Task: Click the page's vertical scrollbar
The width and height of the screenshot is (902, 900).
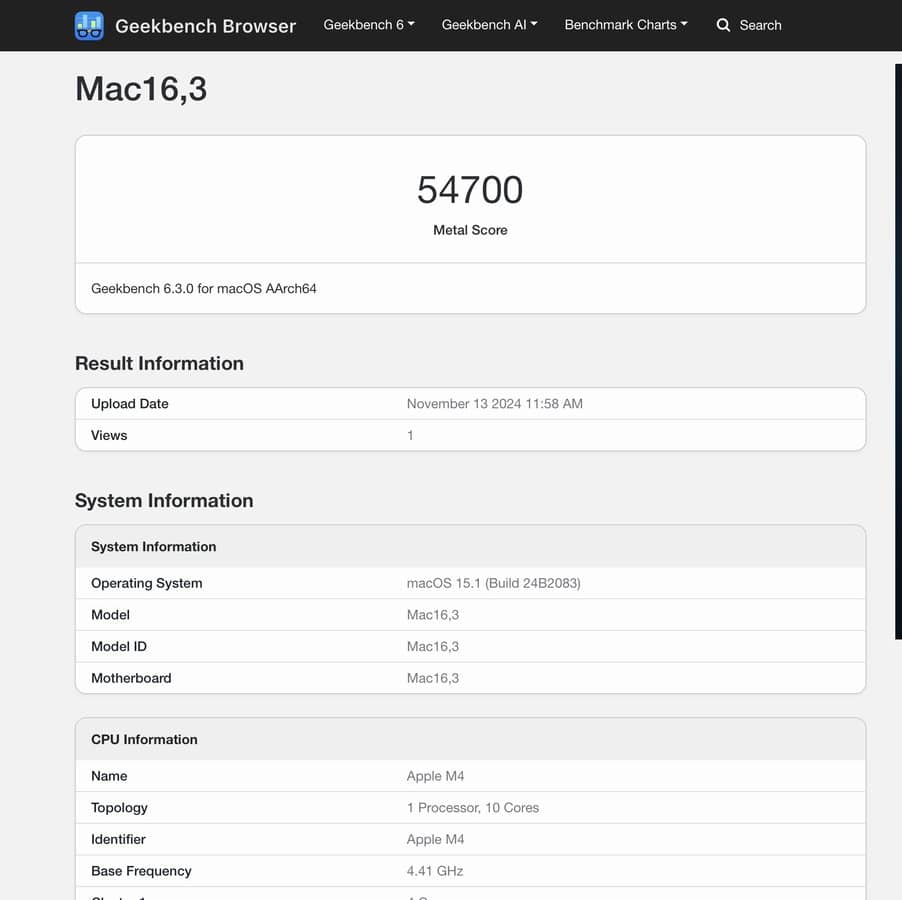Action: [x=897, y=350]
